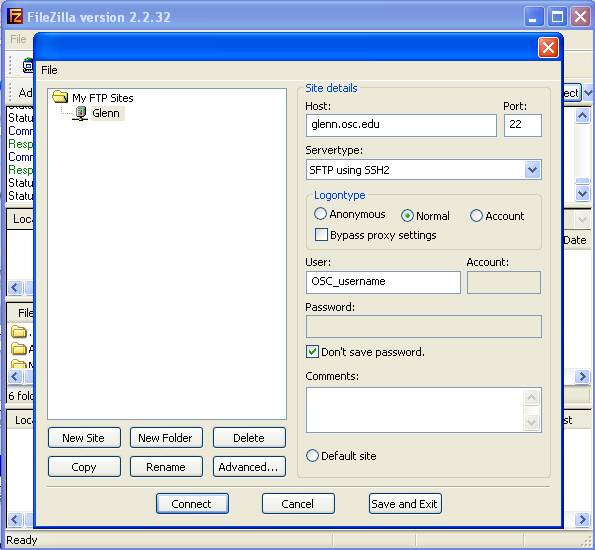
Task: Select the Default site option
Action: point(312,455)
